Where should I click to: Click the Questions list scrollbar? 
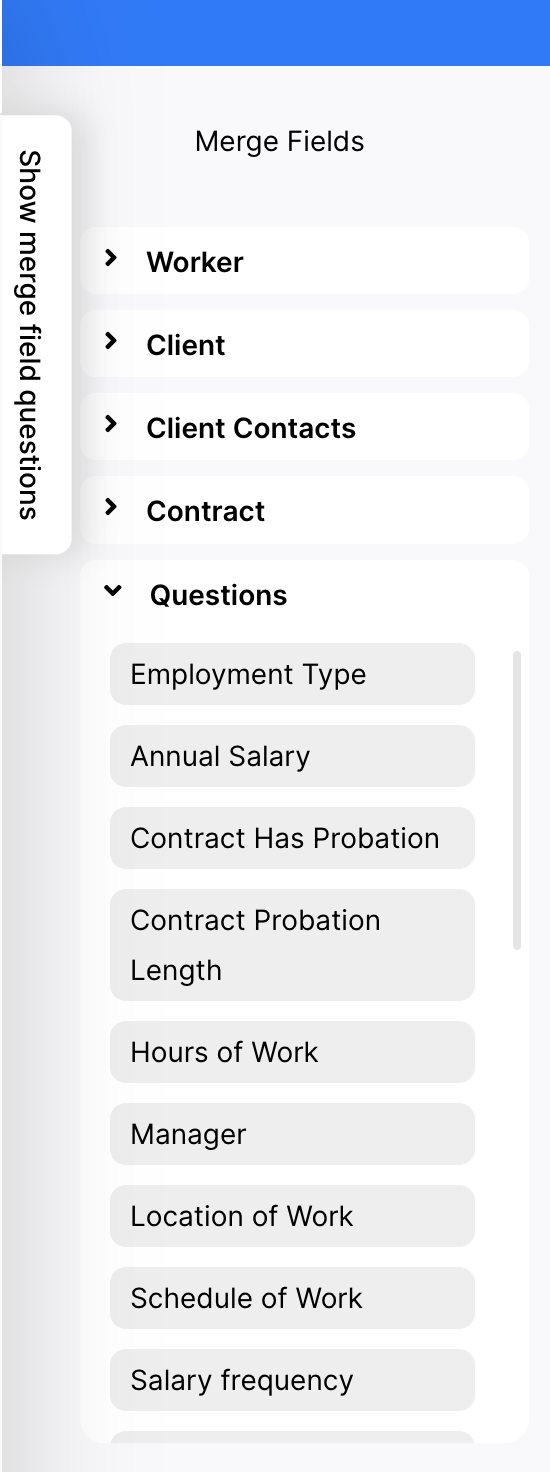click(517, 800)
